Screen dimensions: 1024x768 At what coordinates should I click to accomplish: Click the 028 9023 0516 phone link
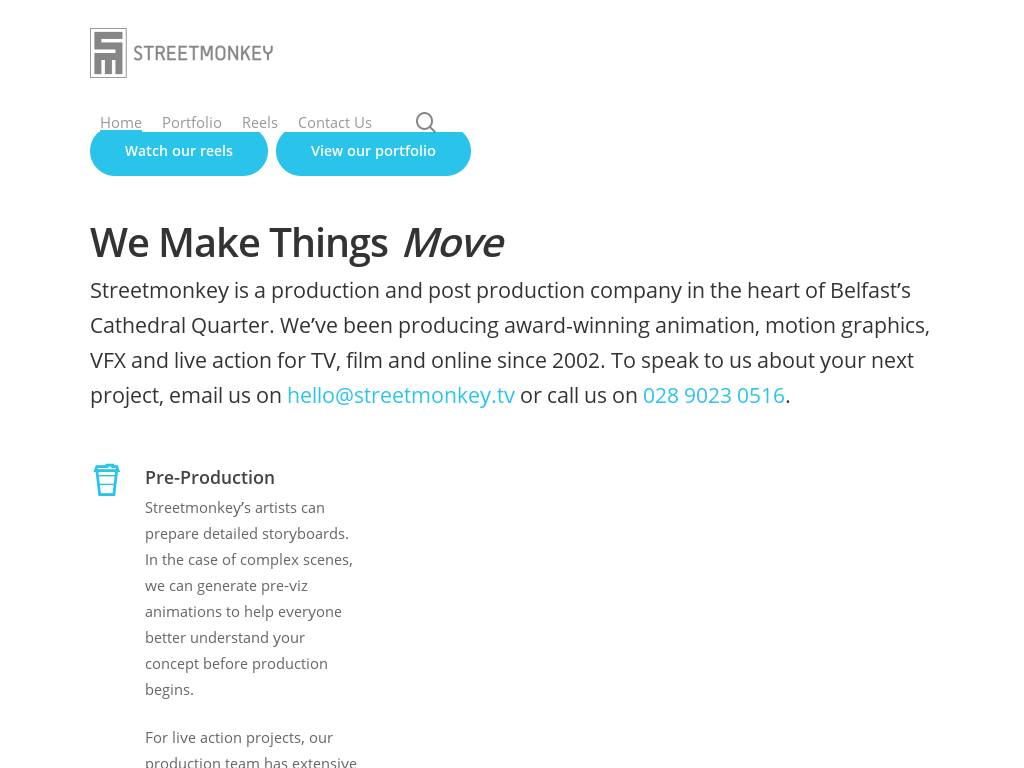point(713,395)
